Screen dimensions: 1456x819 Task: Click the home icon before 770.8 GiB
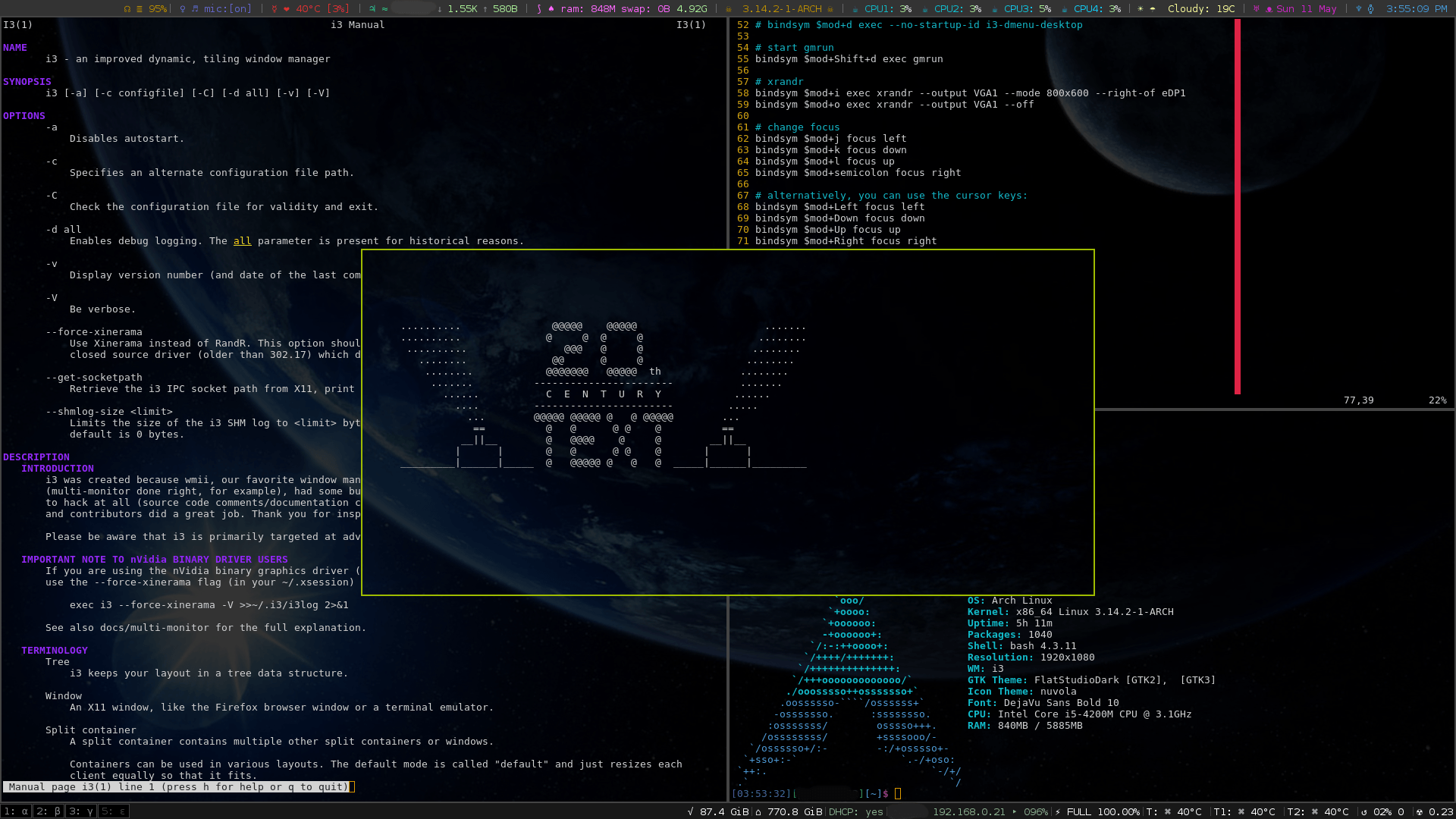click(758, 811)
